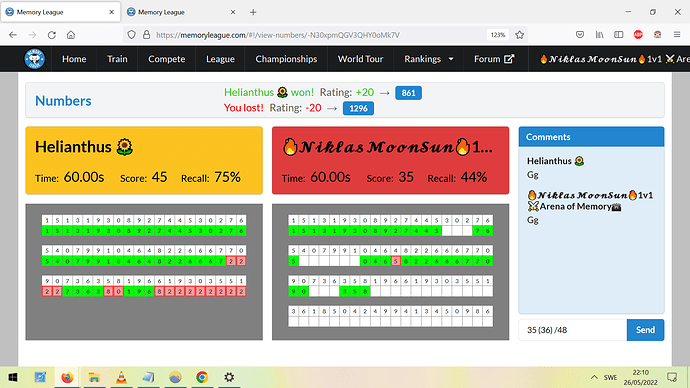Screen dimensions: 690x388
Task: Show hidden system tray icons
Action: coord(594,377)
